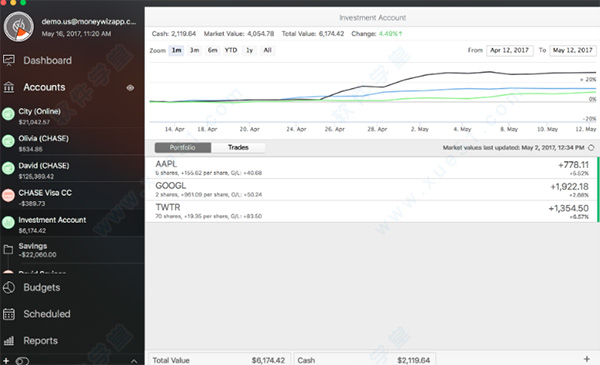
Task: Click the To date field May 12, 2017
Action: pyautogui.click(x=573, y=51)
